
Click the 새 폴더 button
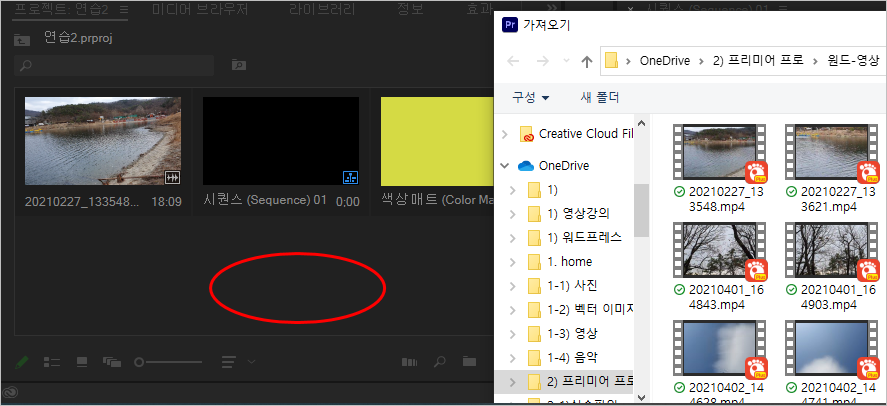(600, 97)
